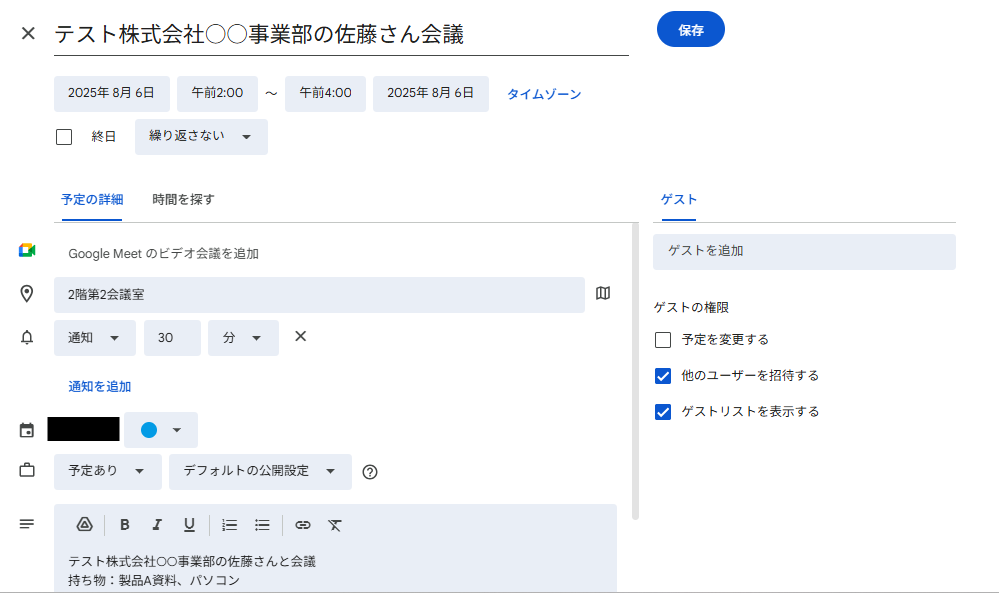
Task: Insert a numbered list in description
Action: point(229,525)
